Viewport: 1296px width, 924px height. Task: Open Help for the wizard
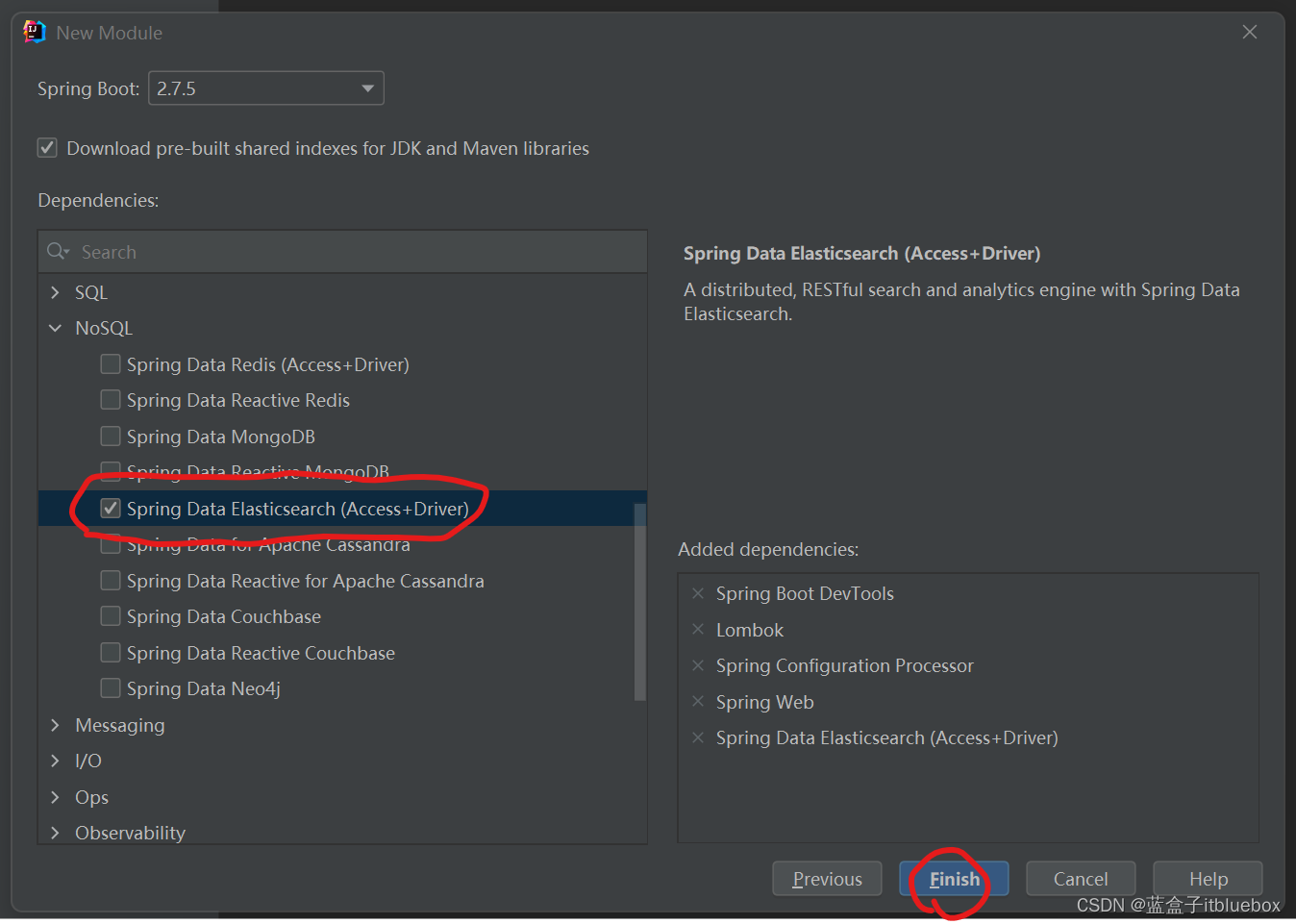[x=1208, y=879]
